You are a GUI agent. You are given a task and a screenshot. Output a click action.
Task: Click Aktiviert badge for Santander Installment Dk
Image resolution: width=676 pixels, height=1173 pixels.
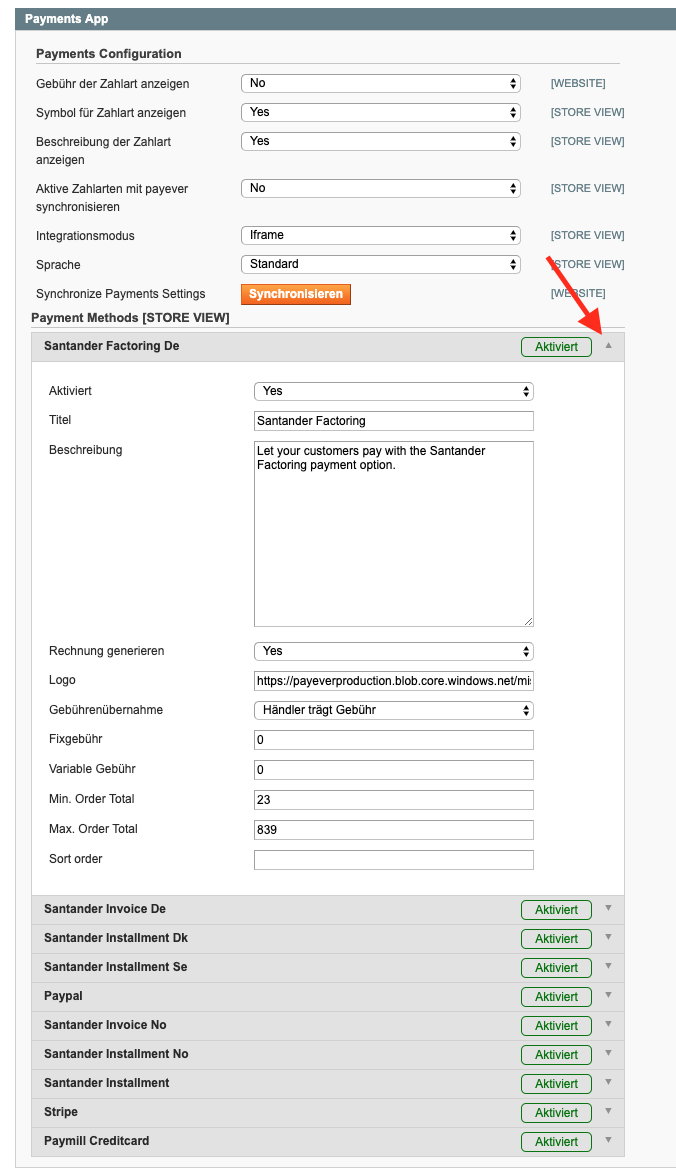(556, 939)
